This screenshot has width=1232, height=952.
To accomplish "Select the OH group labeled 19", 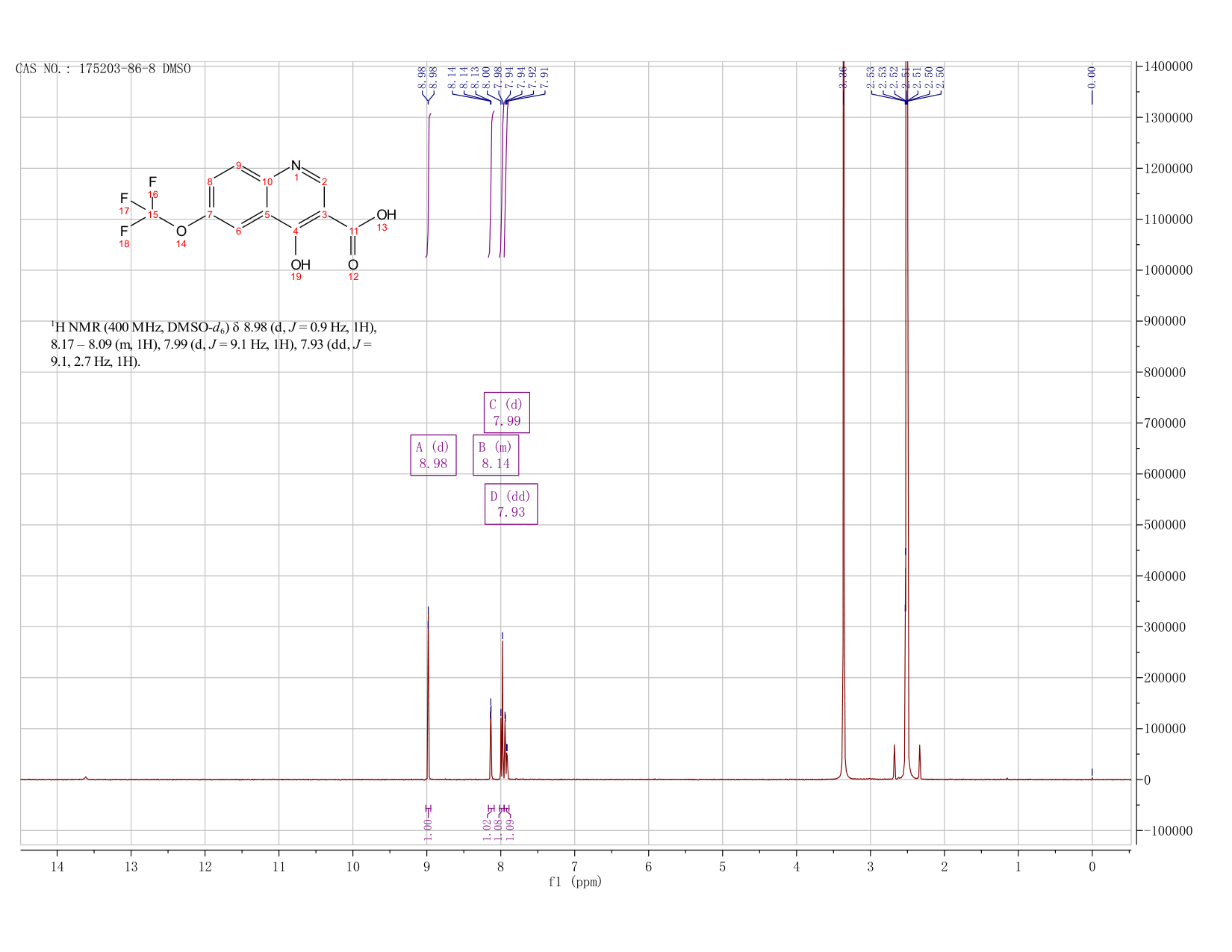I will tap(300, 265).
